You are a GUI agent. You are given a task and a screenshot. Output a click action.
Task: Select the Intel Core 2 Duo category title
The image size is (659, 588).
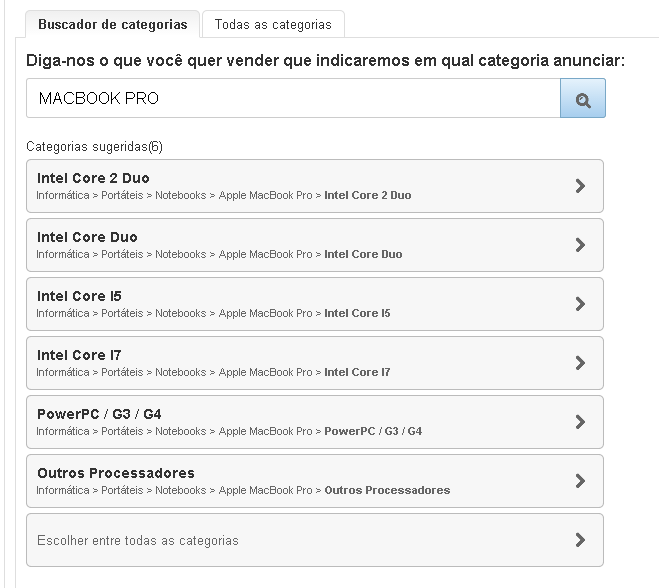(x=93, y=178)
